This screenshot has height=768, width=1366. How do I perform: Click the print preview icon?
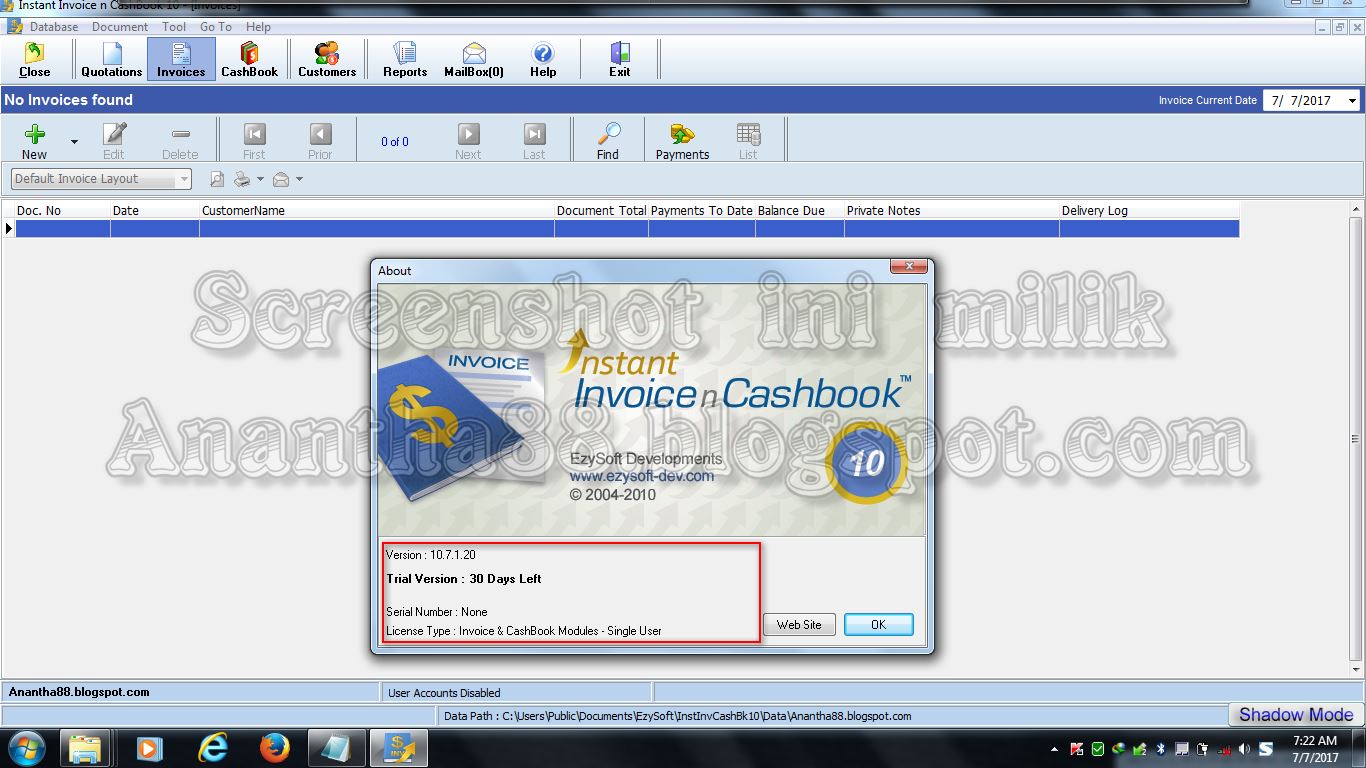(x=217, y=179)
